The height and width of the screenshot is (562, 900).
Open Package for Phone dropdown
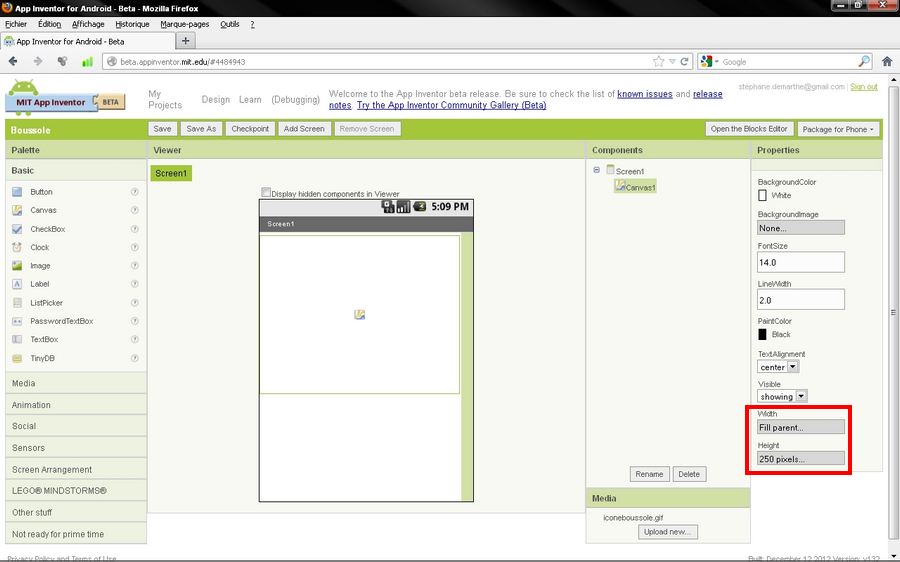click(839, 129)
